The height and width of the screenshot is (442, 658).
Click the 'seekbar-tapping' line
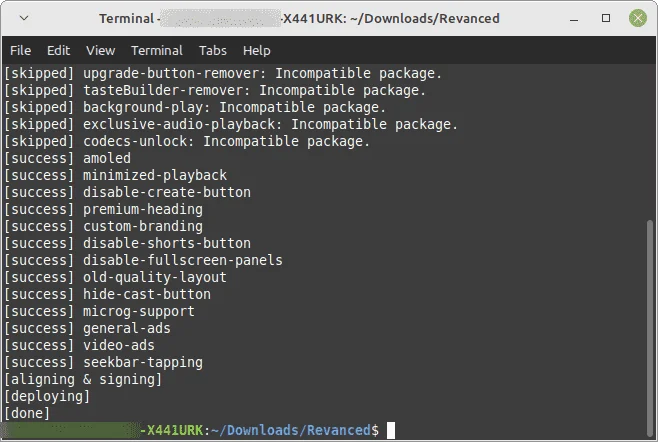click(x=104, y=362)
